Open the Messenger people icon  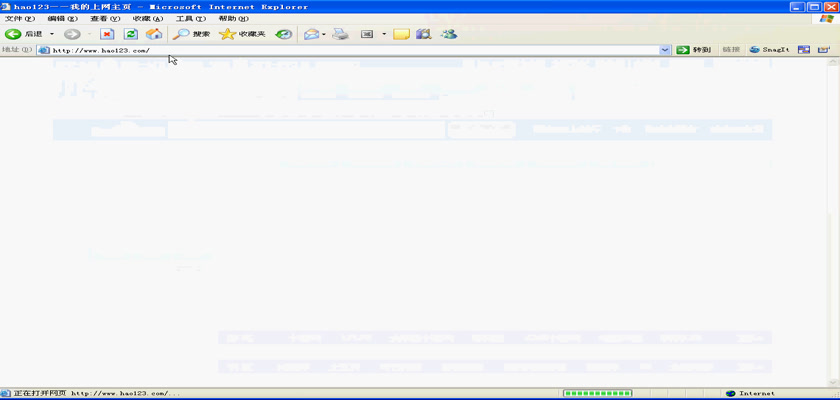449,34
